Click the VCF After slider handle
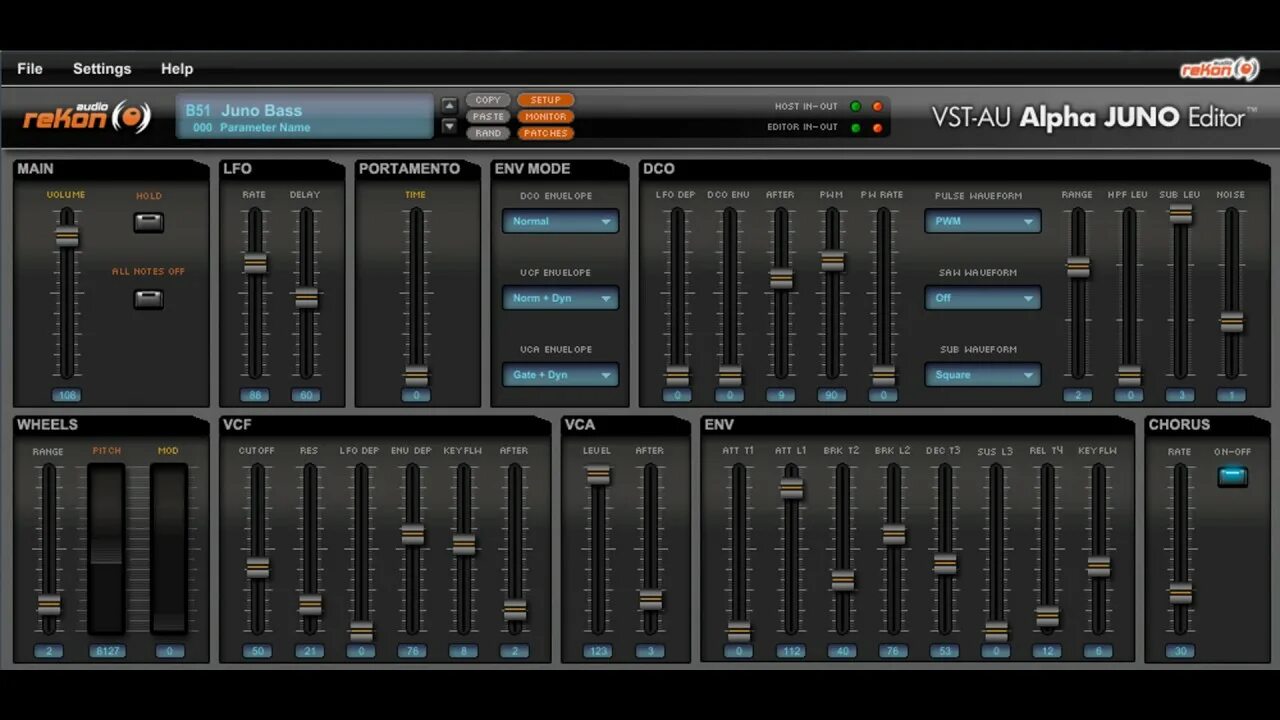Image resolution: width=1280 pixels, height=720 pixels. (x=515, y=610)
